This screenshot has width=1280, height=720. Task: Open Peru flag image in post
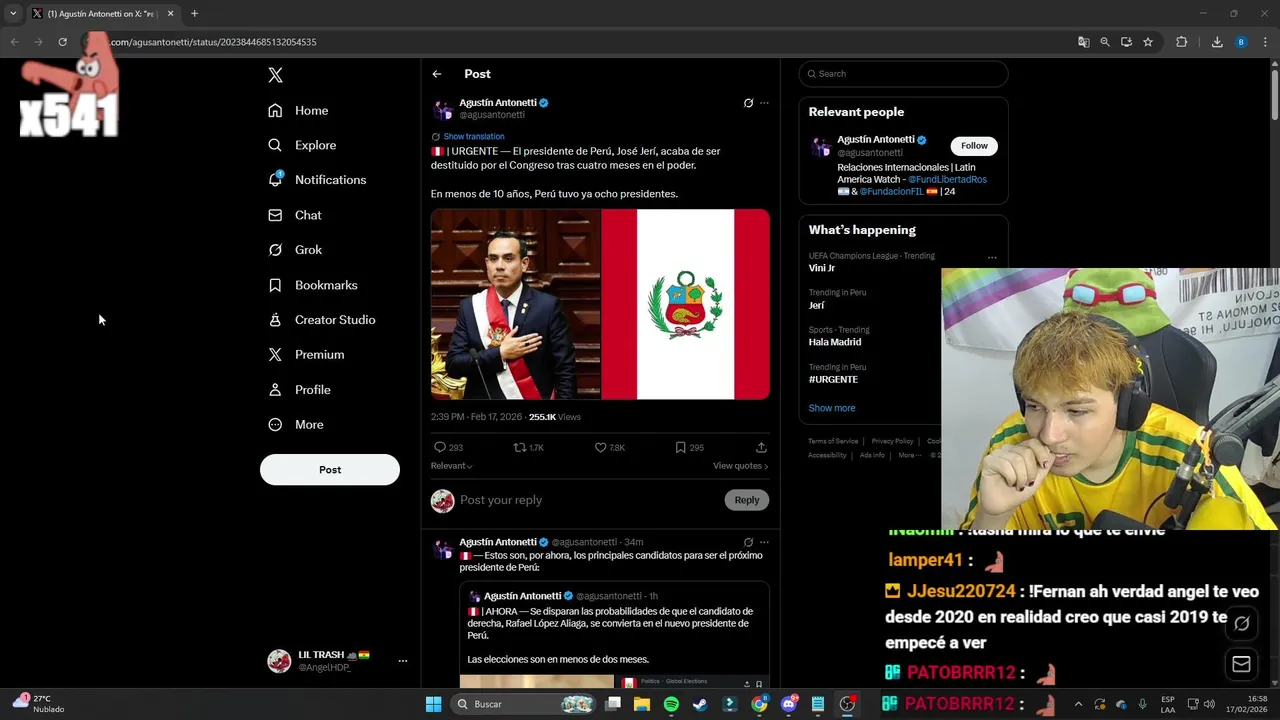(x=686, y=304)
